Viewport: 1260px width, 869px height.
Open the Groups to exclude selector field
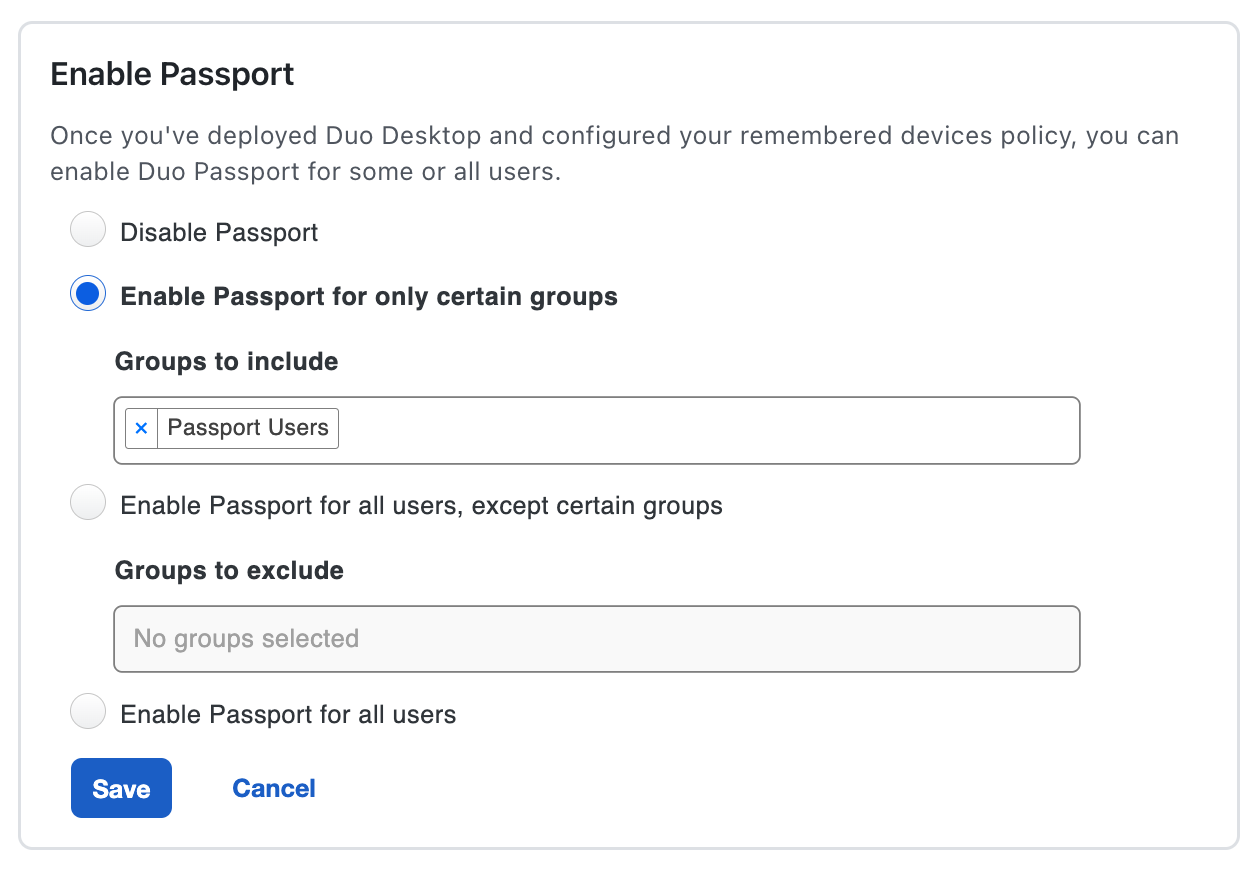click(x=700, y=638)
